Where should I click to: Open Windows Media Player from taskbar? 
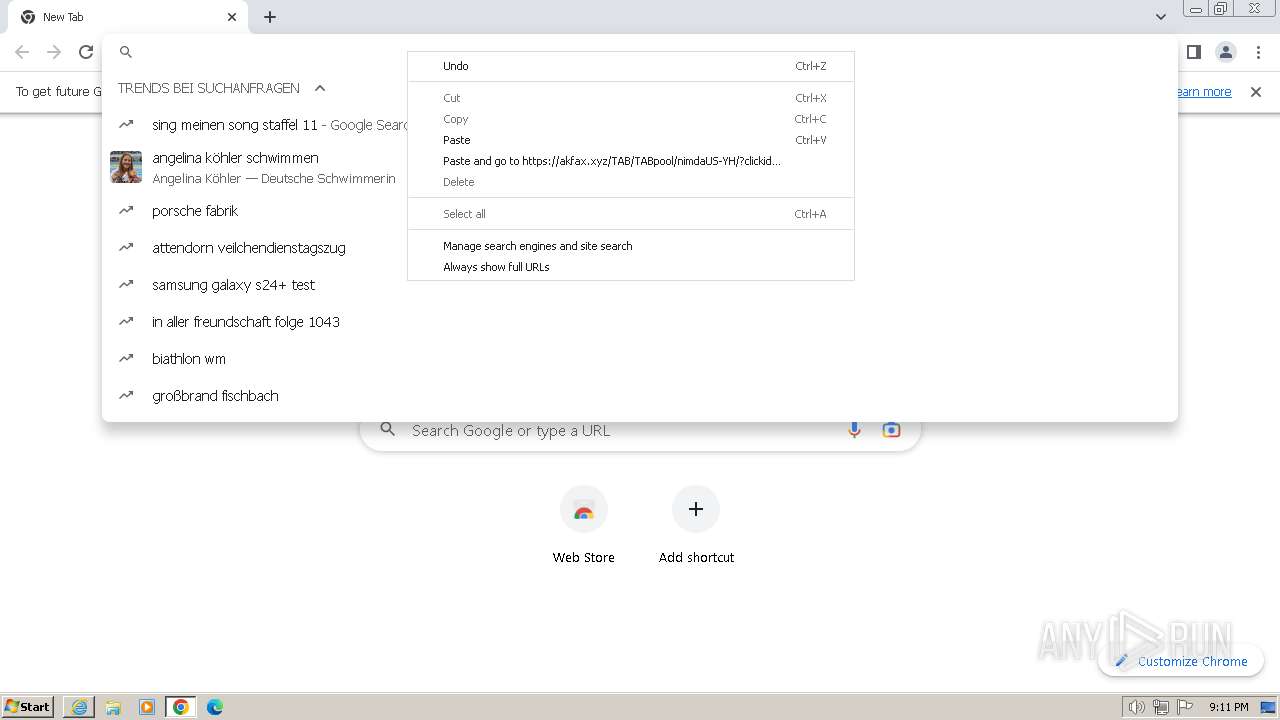[x=147, y=707]
